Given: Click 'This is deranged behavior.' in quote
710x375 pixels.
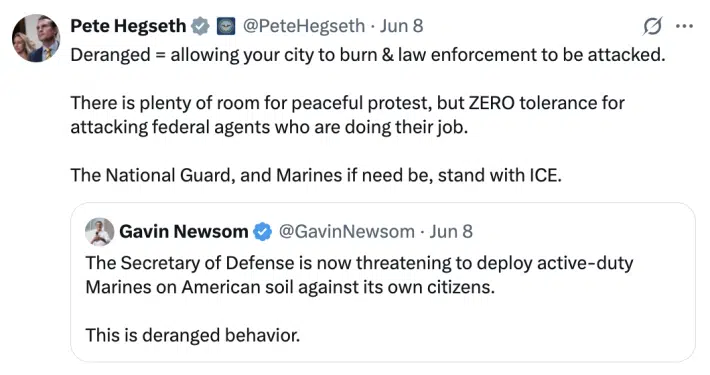Looking at the screenshot, I should (193, 336).
